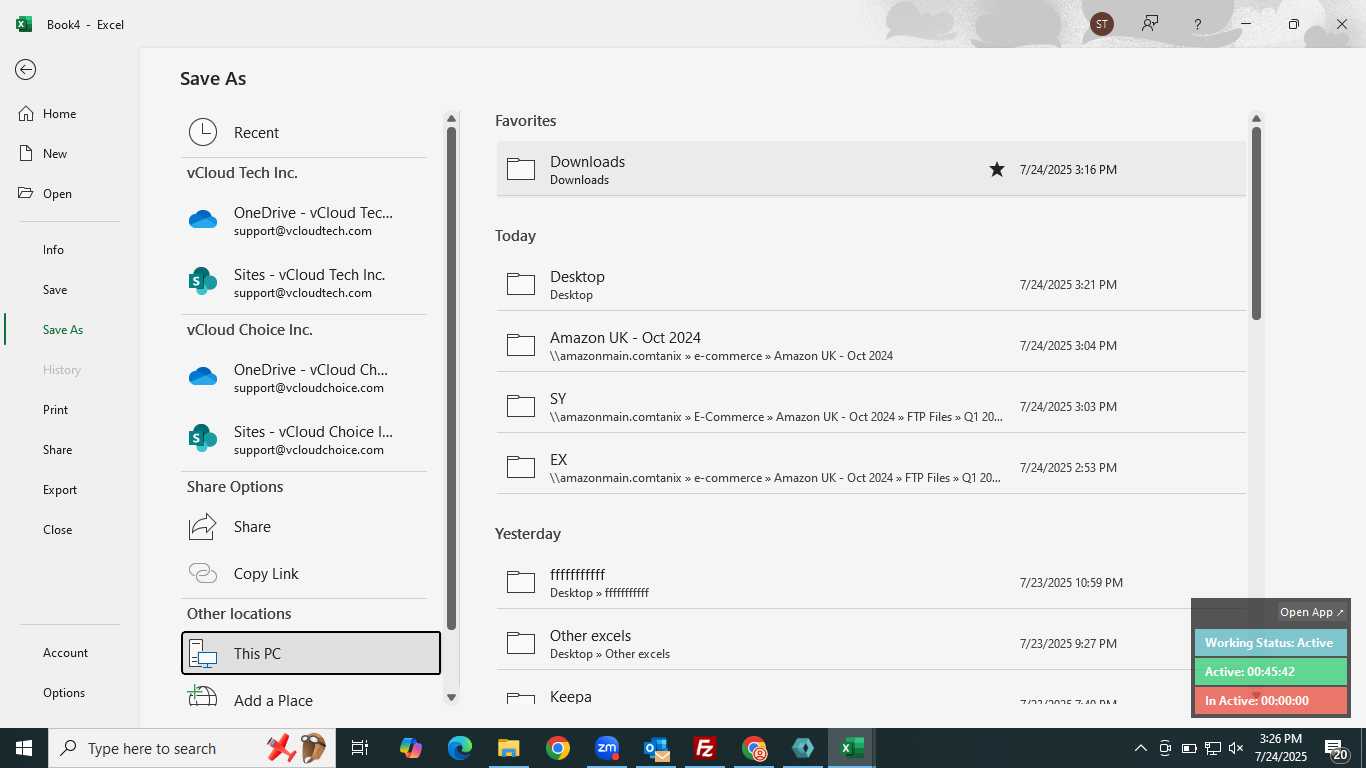Click the folder list scrollbar up arrow
Viewport: 1366px width, 768px height.
pyautogui.click(x=1256, y=118)
